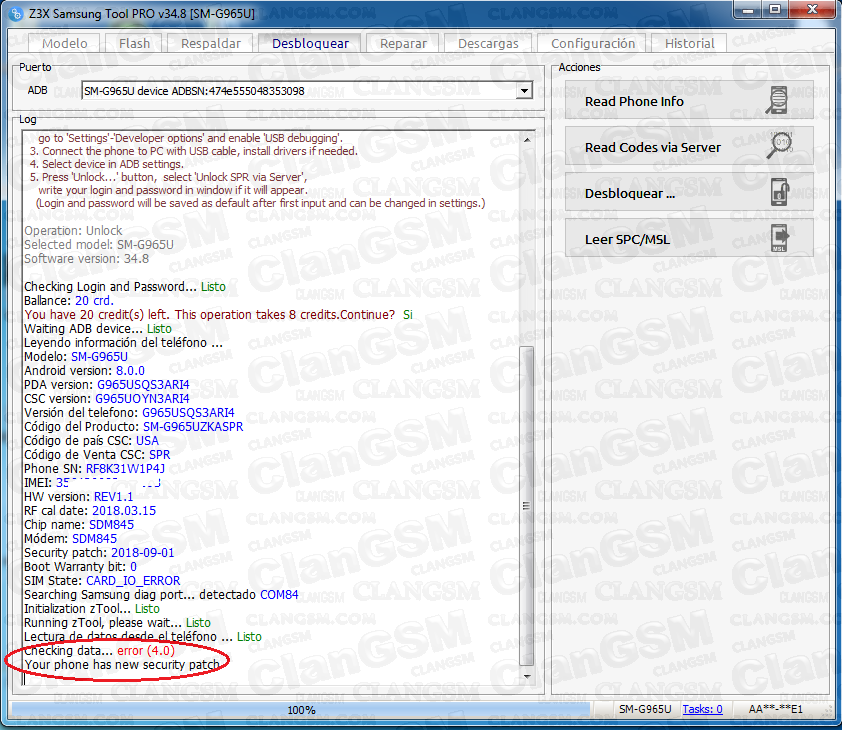Click the MSL icon on Leer SPC/MSL

[779, 239]
